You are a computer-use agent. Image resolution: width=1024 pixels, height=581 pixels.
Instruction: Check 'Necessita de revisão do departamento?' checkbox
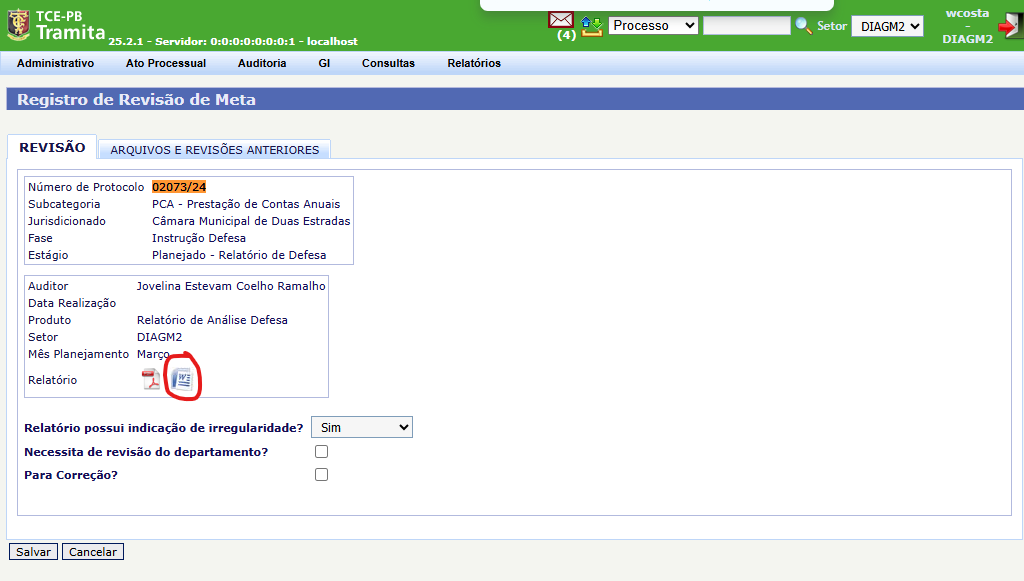[x=321, y=452]
